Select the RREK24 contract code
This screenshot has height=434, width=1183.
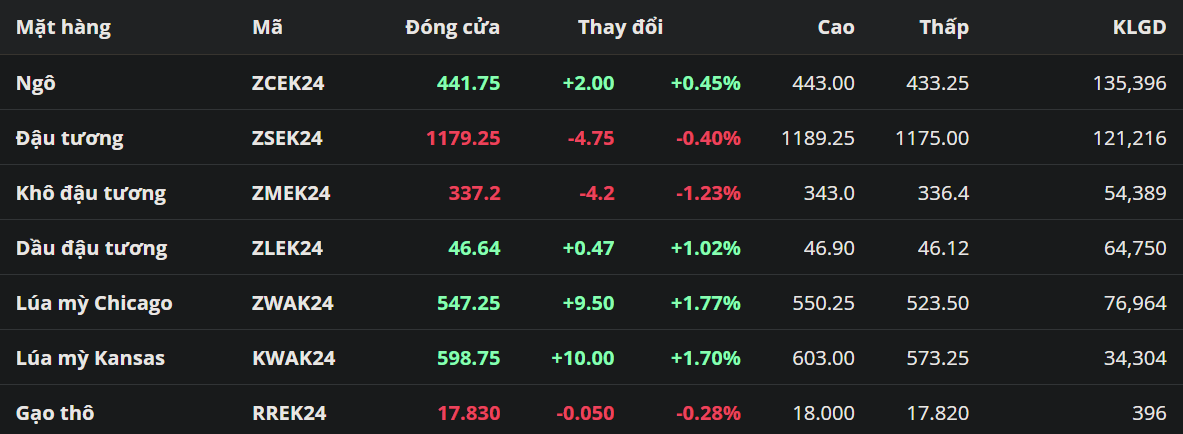tap(289, 413)
